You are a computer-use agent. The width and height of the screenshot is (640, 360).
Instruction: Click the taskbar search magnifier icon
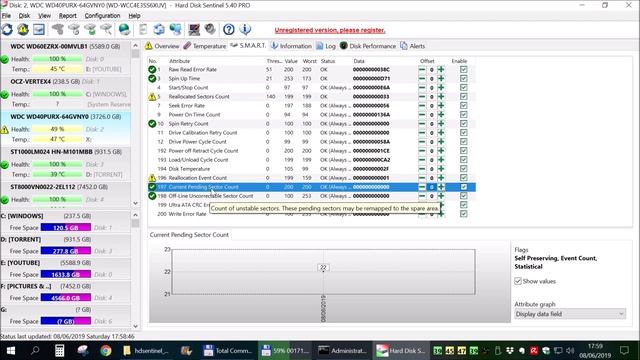[36, 351]
